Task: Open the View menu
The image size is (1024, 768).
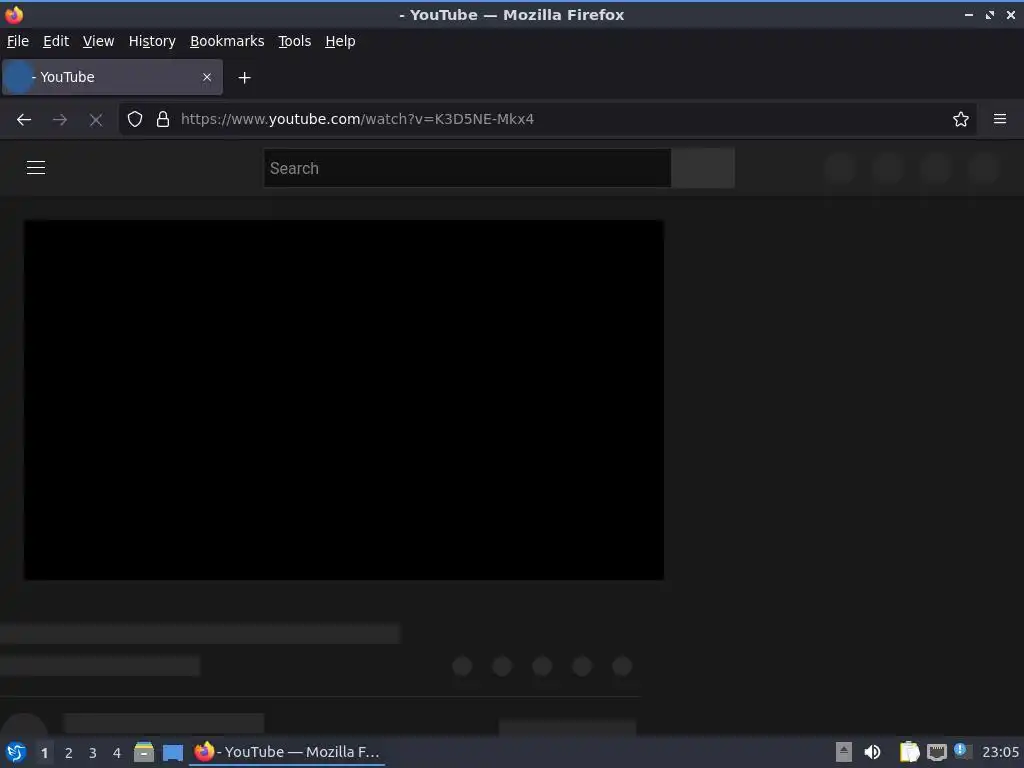Action: tap(98, 41)
